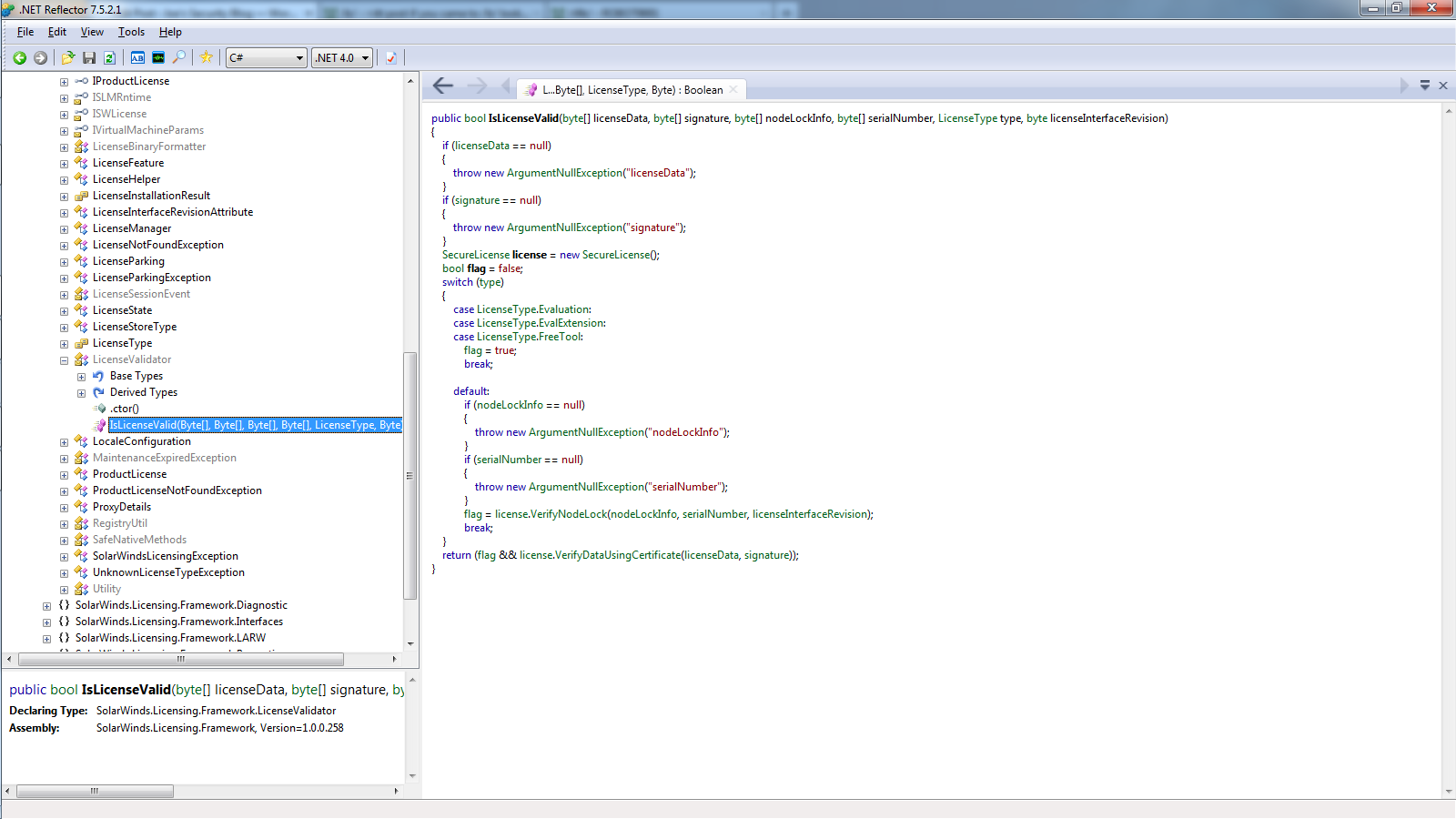Open the Edit menu
Image resolution: width=1456 pixels, height=819 pixels.
click(x=57, y=32)
